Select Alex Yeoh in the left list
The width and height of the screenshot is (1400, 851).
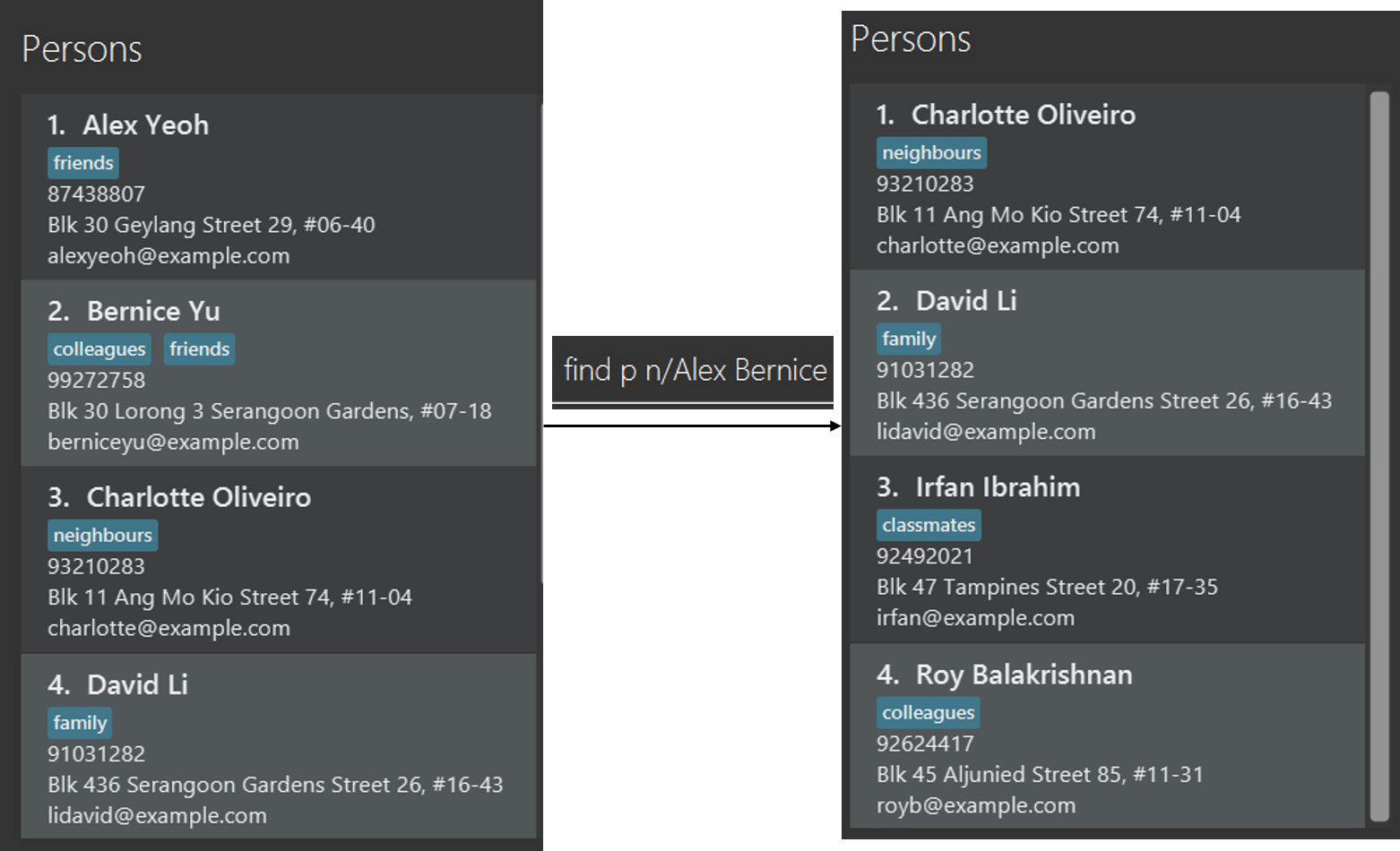(279, 186)
